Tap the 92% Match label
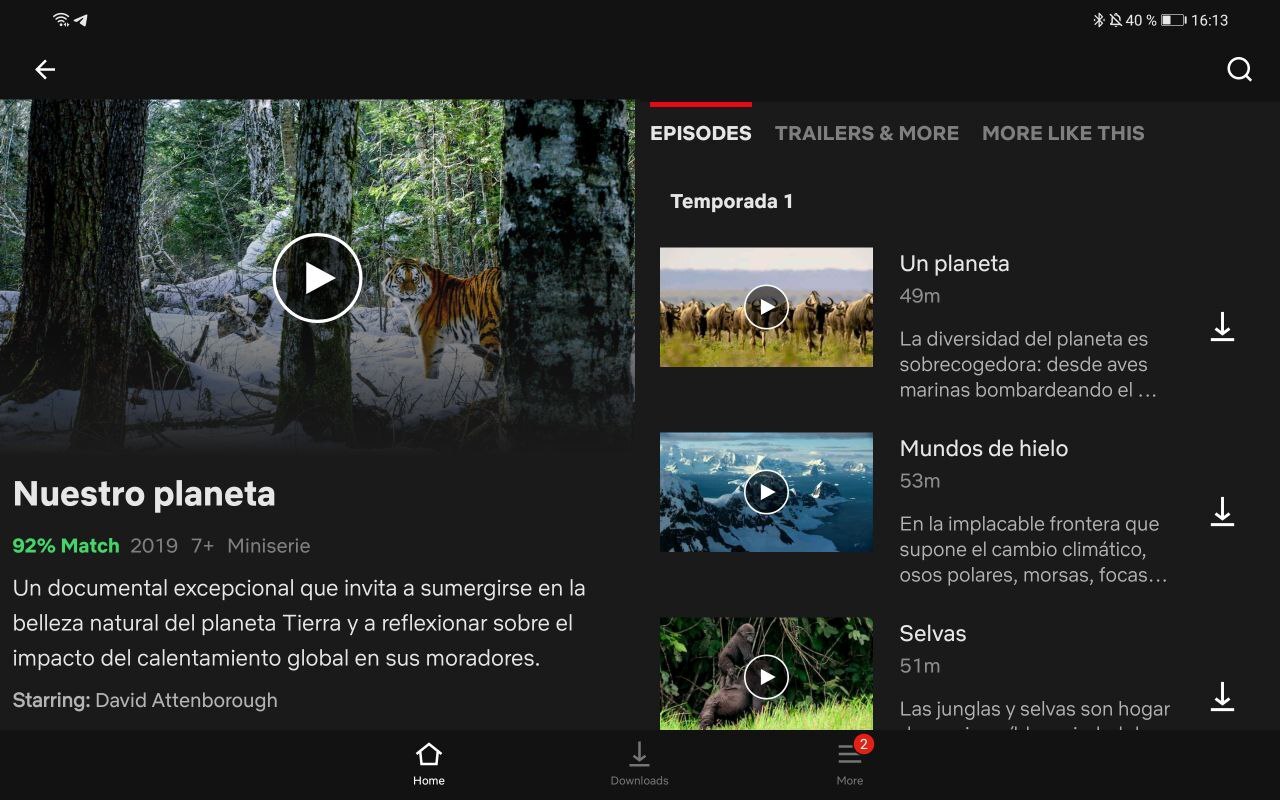Viewport: 1280px width, 800px height. point(66,546)
